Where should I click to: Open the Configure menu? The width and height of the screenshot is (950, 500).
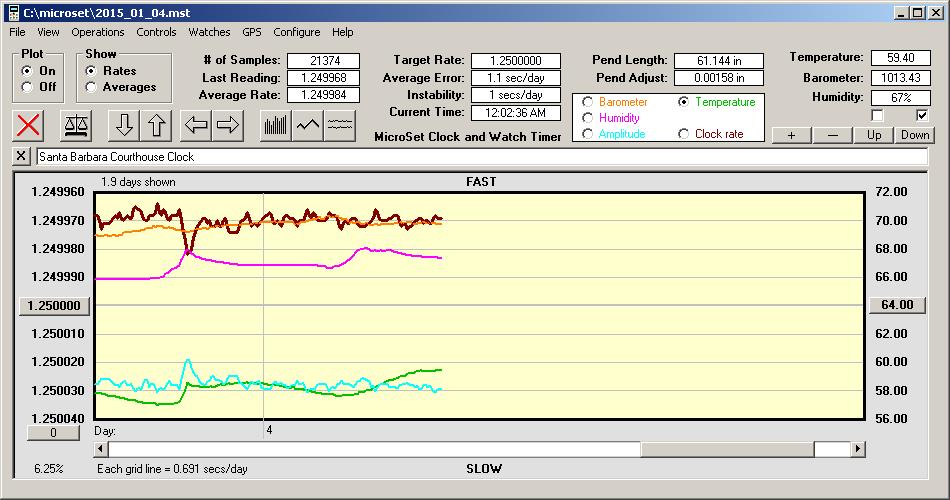pos(297,32)
